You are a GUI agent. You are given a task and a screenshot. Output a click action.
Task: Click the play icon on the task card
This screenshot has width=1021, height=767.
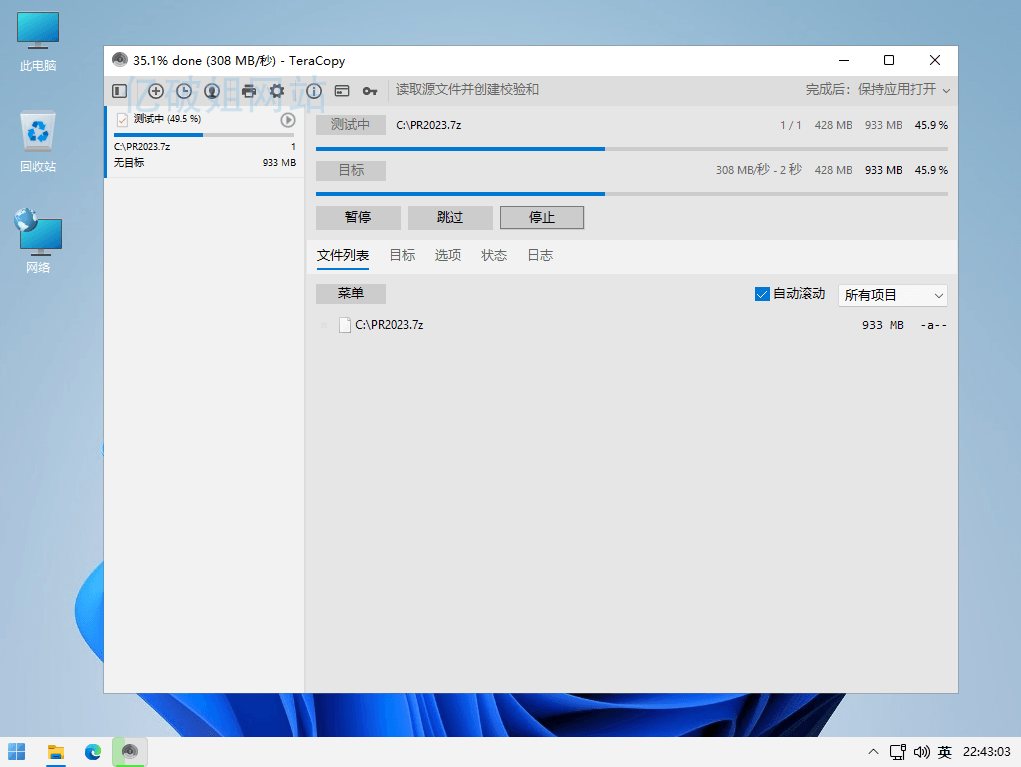point(288,120)
